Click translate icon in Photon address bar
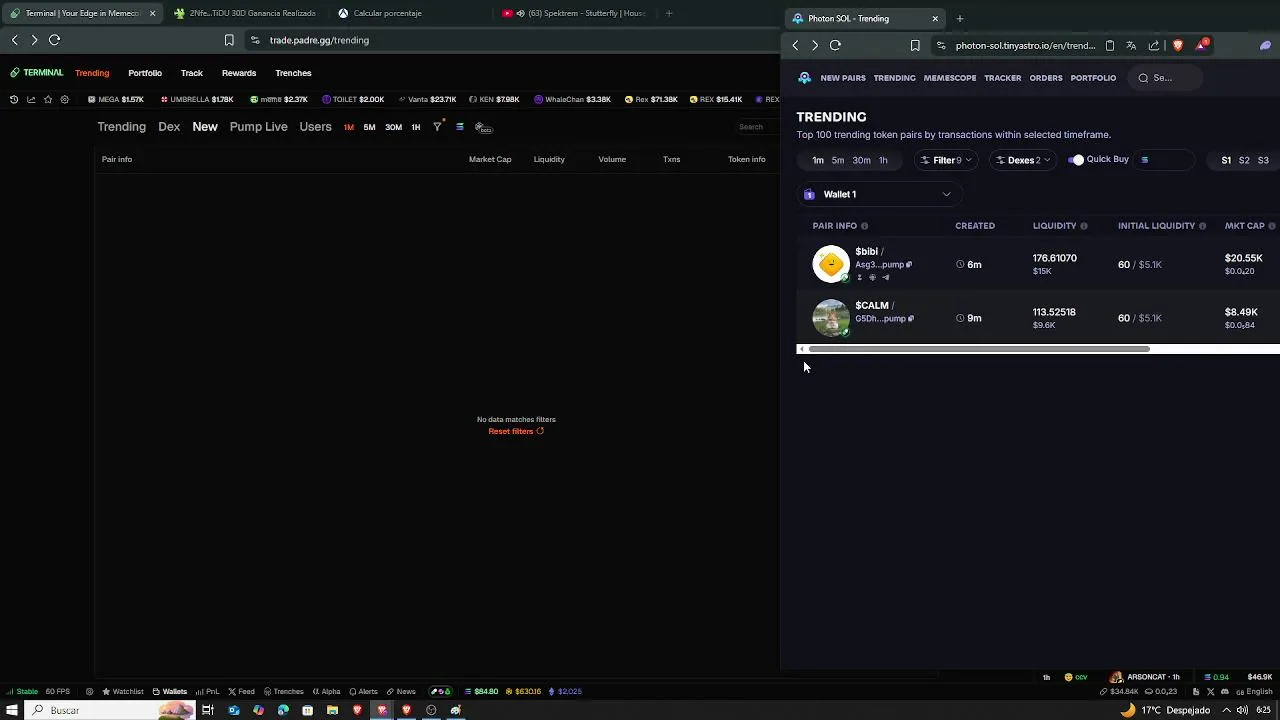Viewport: 1280px width, 720px height. 1131,45
